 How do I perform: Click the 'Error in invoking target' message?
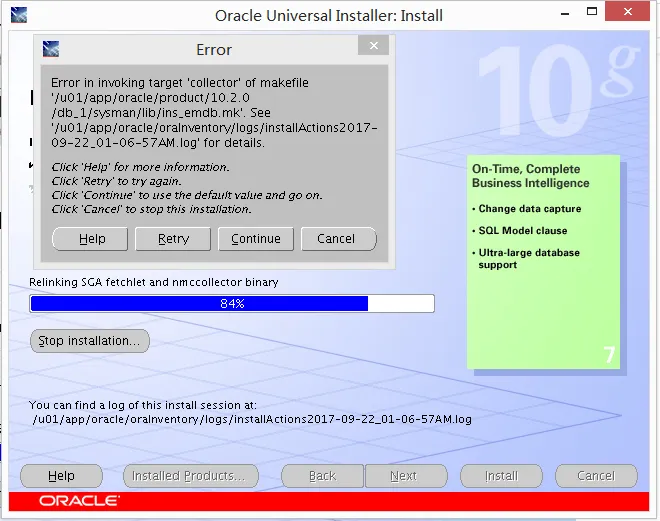pyautogui.click(x=214, y=113)
